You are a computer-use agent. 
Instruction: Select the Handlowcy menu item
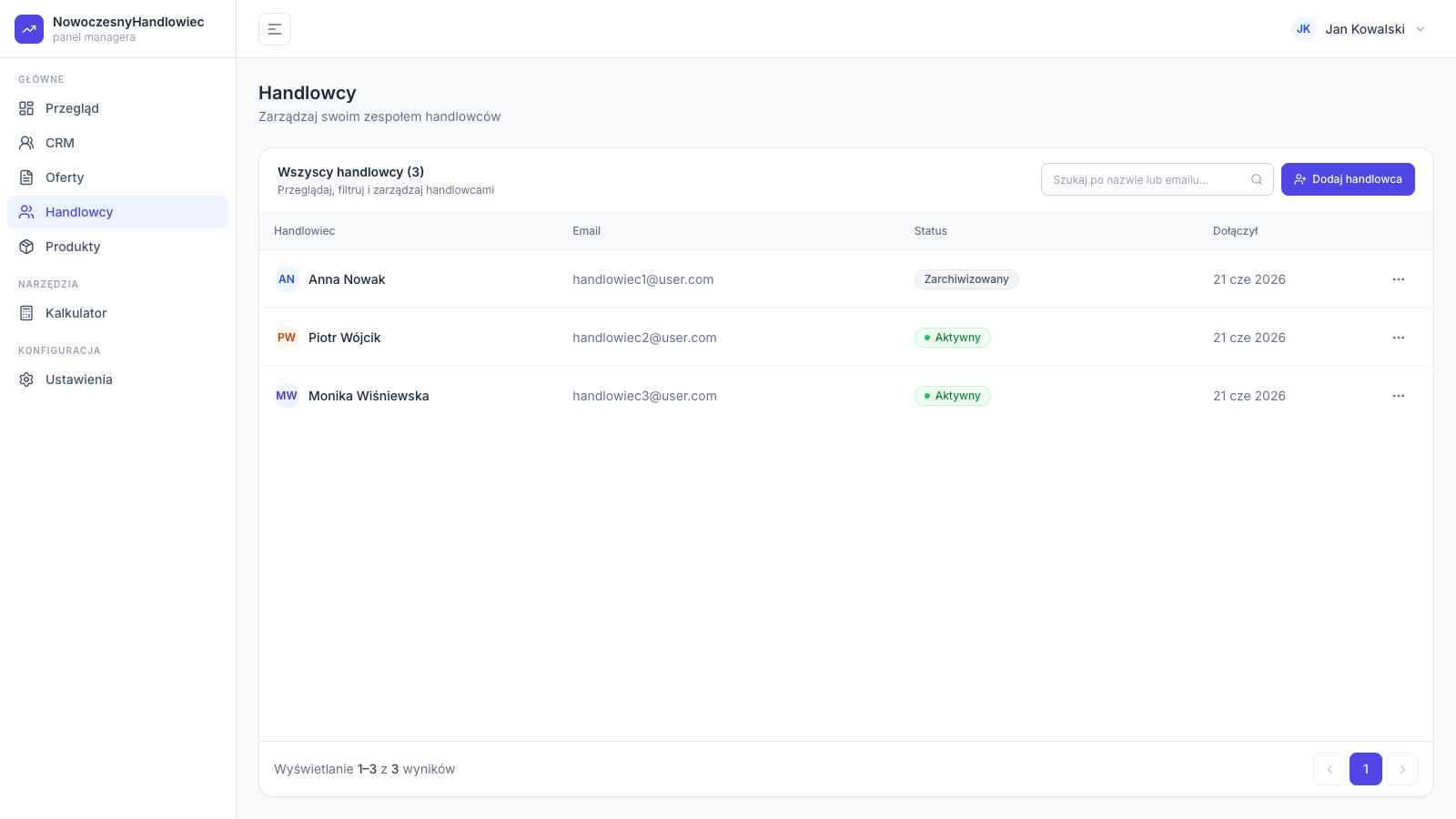tap(117, 212)
